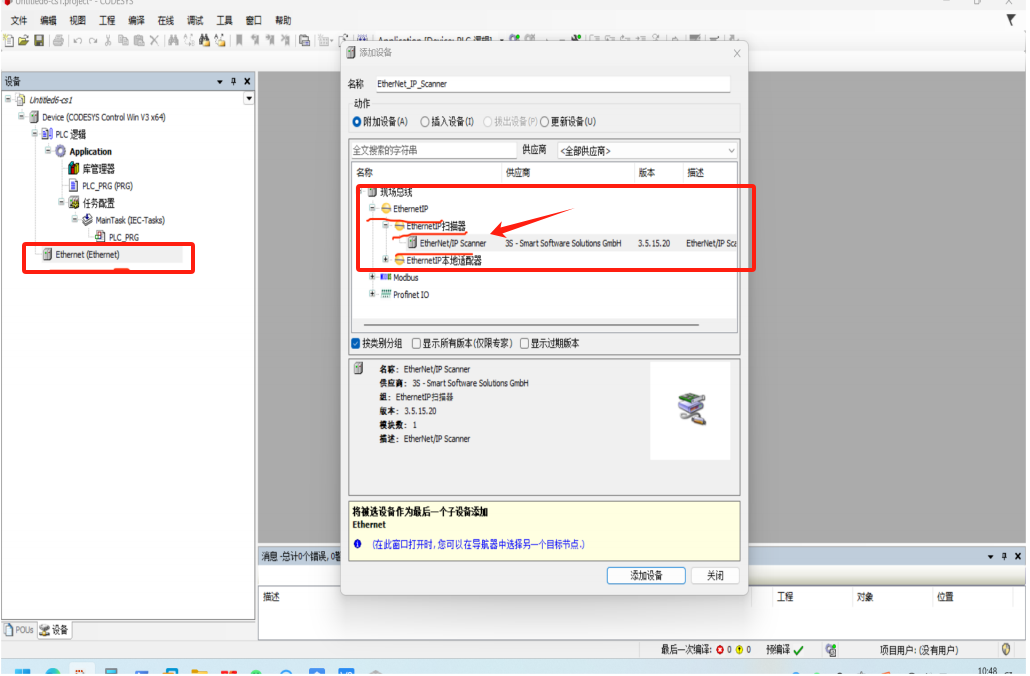Expand the Modbus tree node
Viewport: 1030px width, 676px height.
373,277
